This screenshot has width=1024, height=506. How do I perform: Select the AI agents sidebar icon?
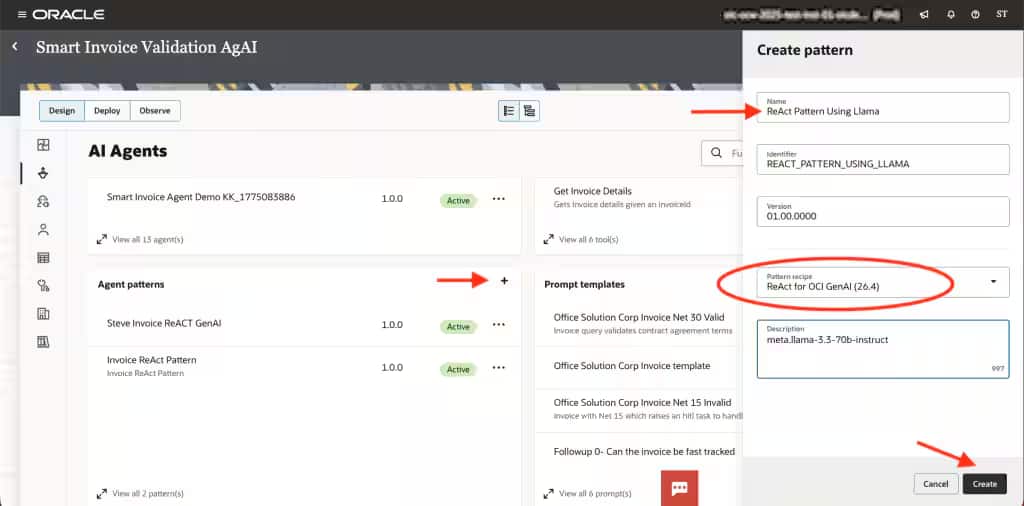44,173
